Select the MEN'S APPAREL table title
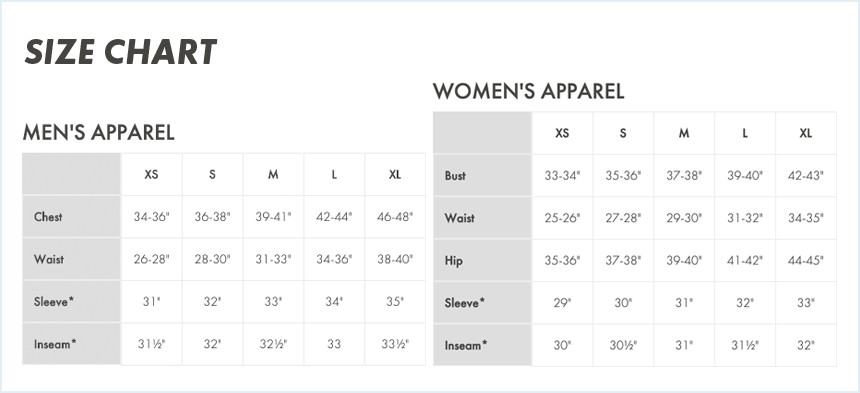860x393 pixels. click(99, 132)
